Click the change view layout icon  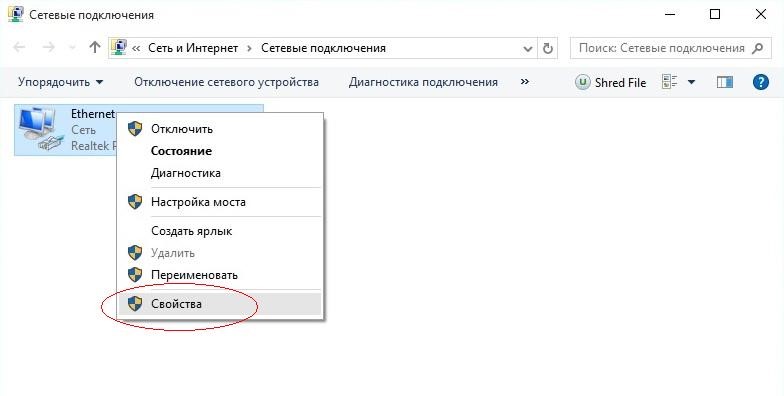tap(670, 82)
